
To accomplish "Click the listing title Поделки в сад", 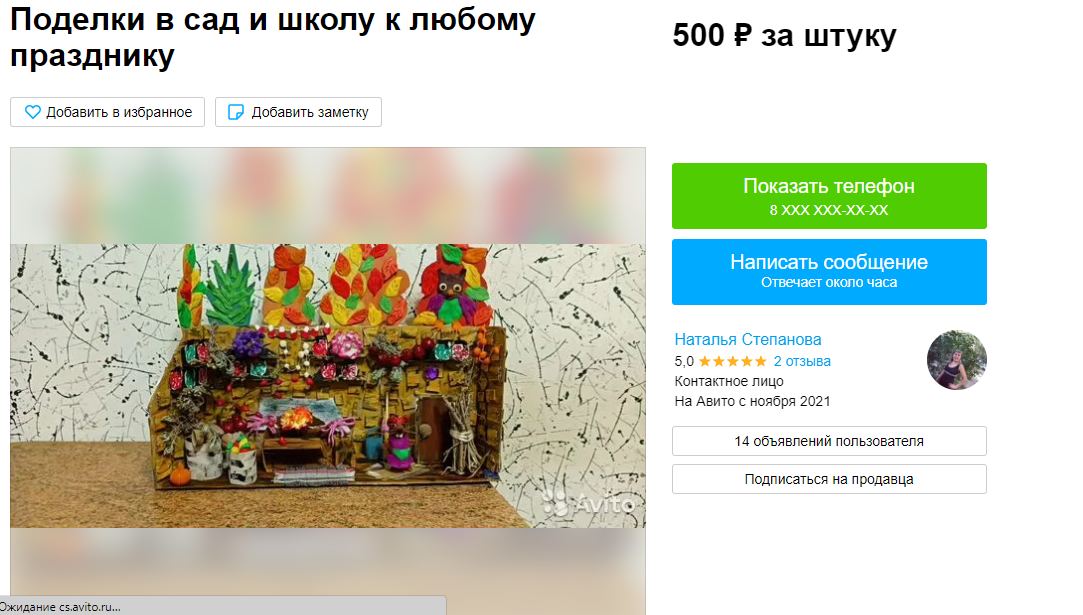I will pos(273,37).
